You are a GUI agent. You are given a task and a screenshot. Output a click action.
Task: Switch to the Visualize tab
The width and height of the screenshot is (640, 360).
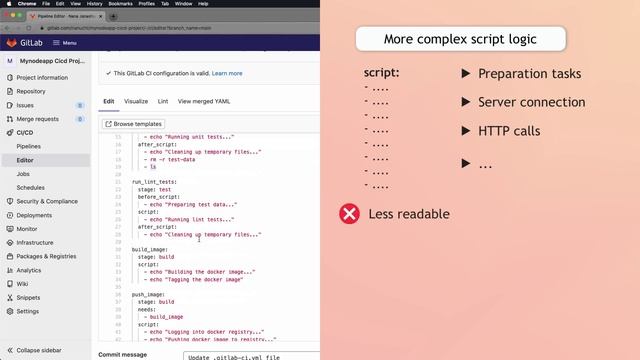[x=136, y=101]
